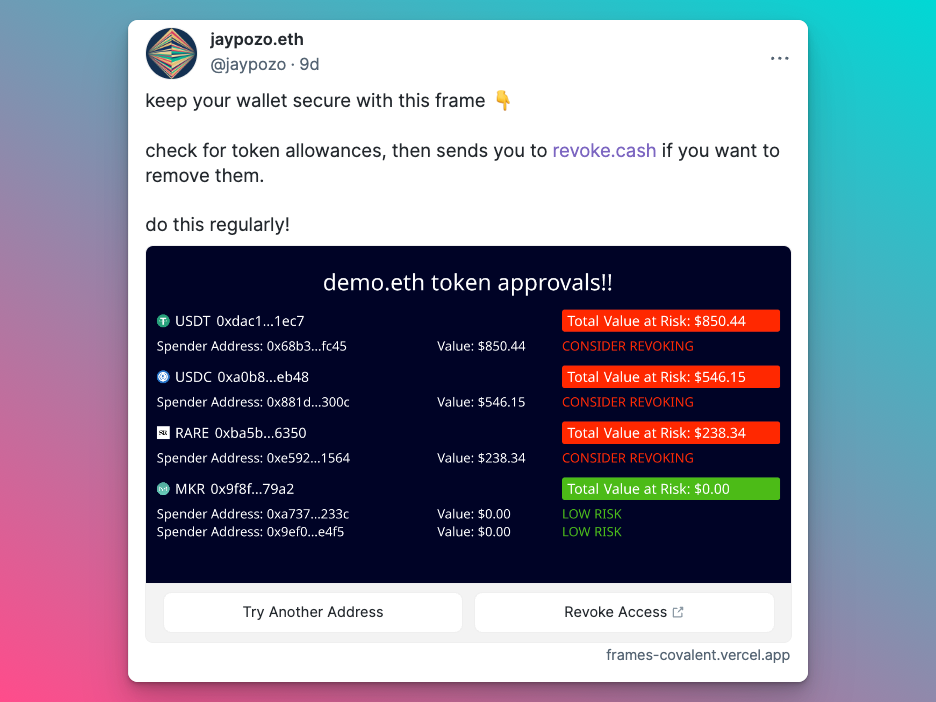The width and height of the screenshot is (936, 702).
Task: Click CONSIDER REVOKING under the USDC row
Action: point(628,402)
